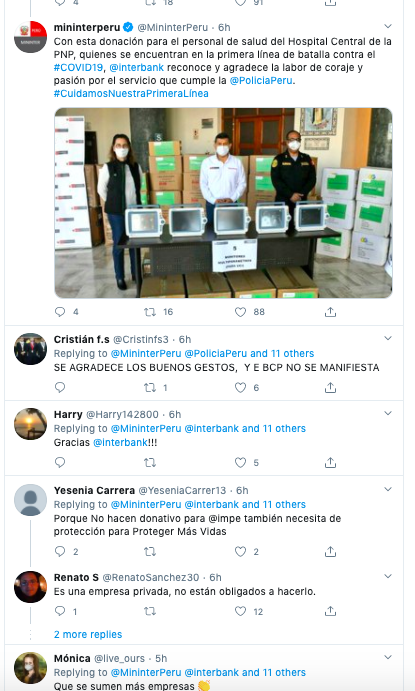
Task: Retweet the mininterperu donation tweet
Action: (x=150, y=312)
